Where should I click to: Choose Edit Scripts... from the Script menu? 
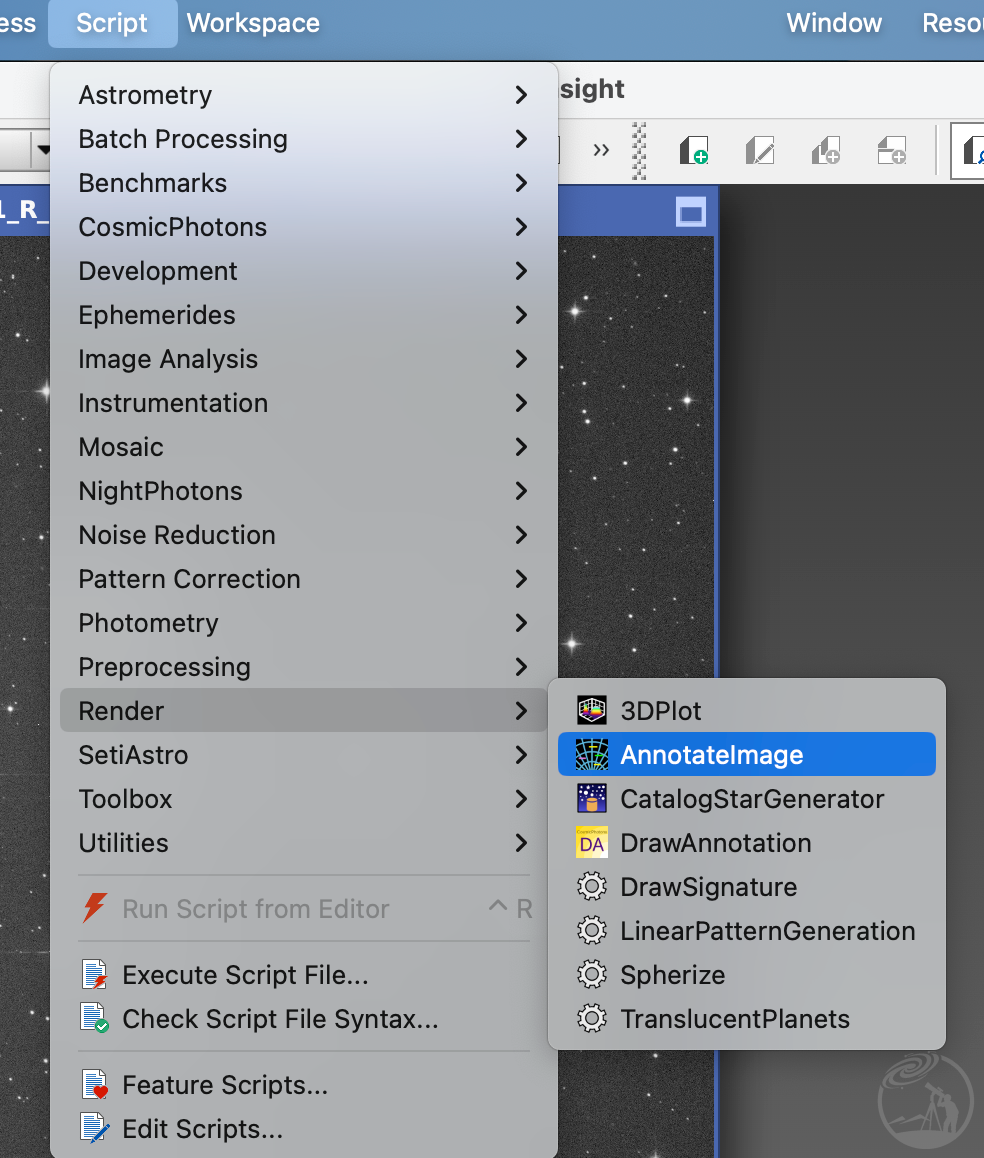coord(202,1129)
